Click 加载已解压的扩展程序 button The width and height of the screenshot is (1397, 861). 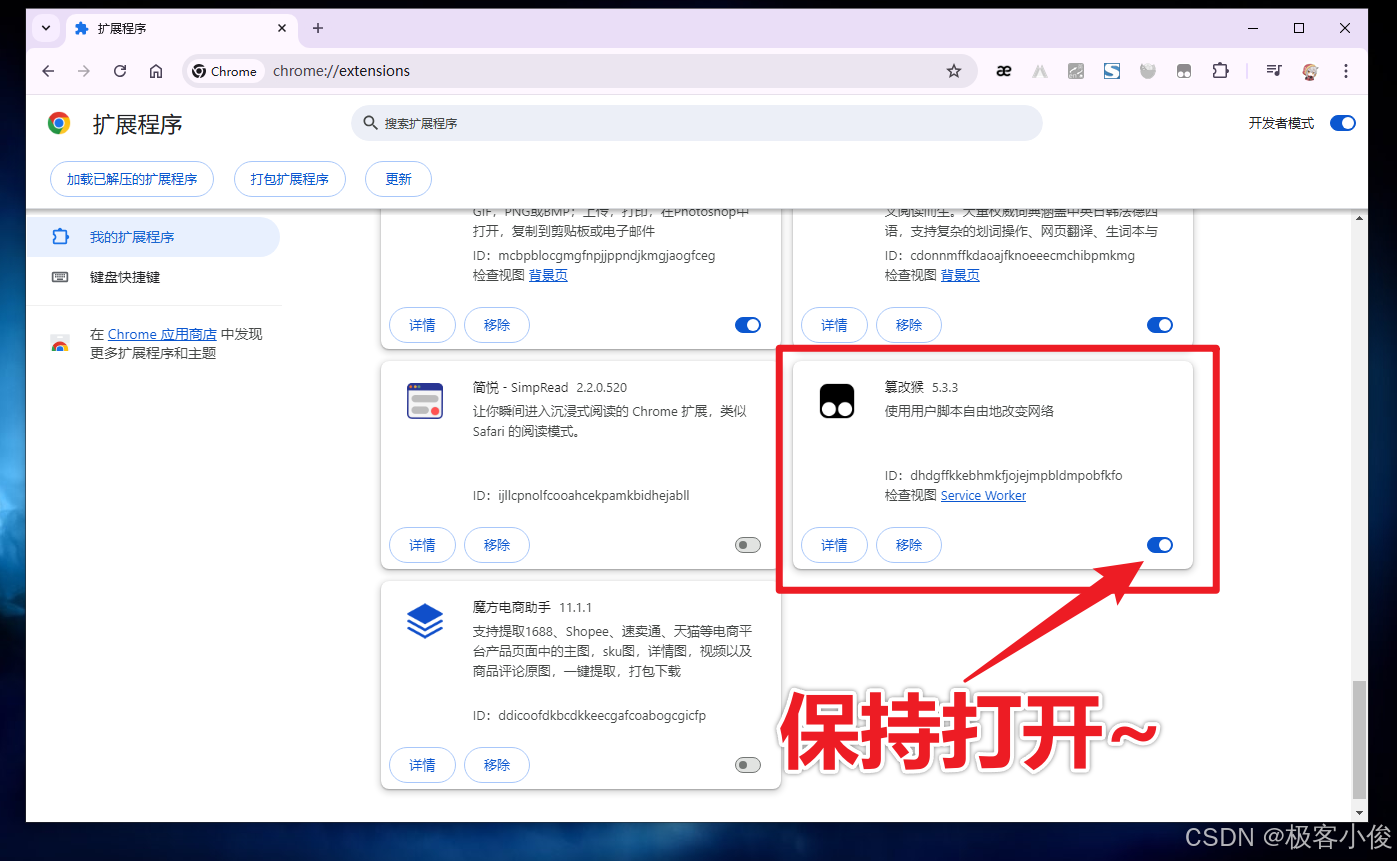(132, 179)
